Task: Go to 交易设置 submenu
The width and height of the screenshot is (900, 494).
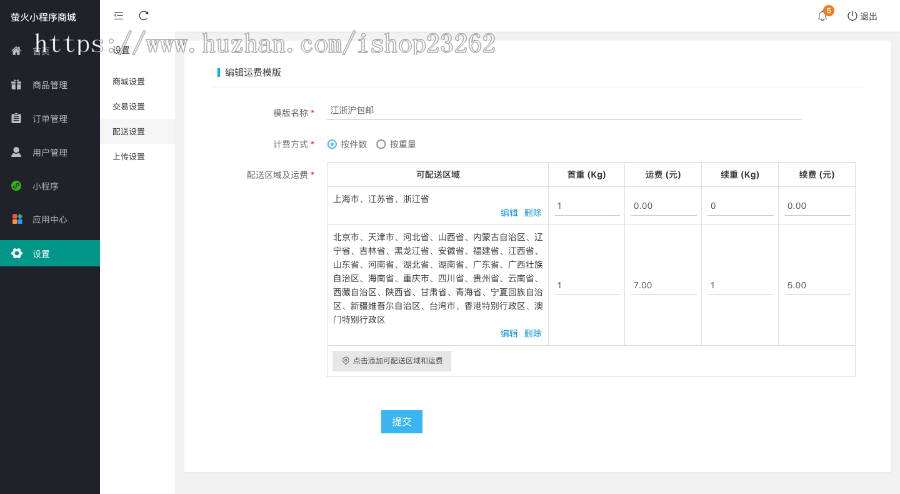Action: [x=129, y=107]
